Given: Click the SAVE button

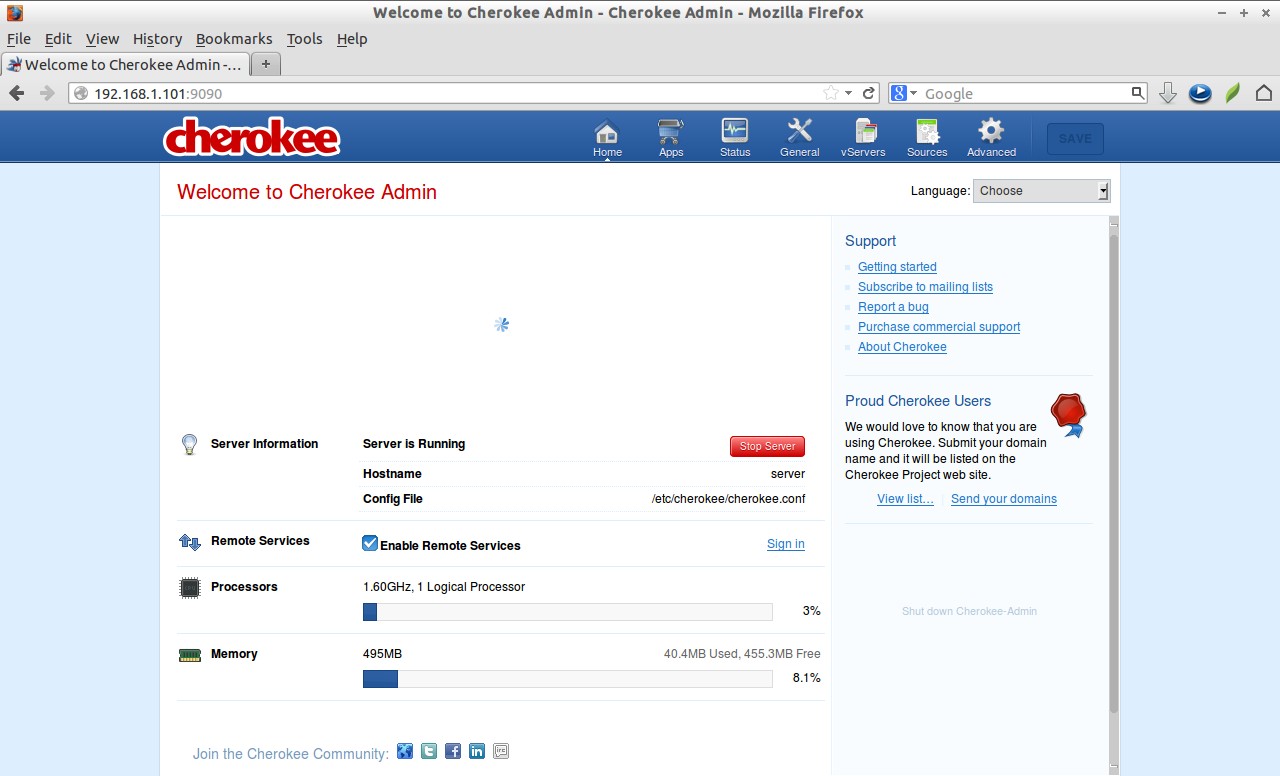Looking at the screenshot, I should 1075,139.
